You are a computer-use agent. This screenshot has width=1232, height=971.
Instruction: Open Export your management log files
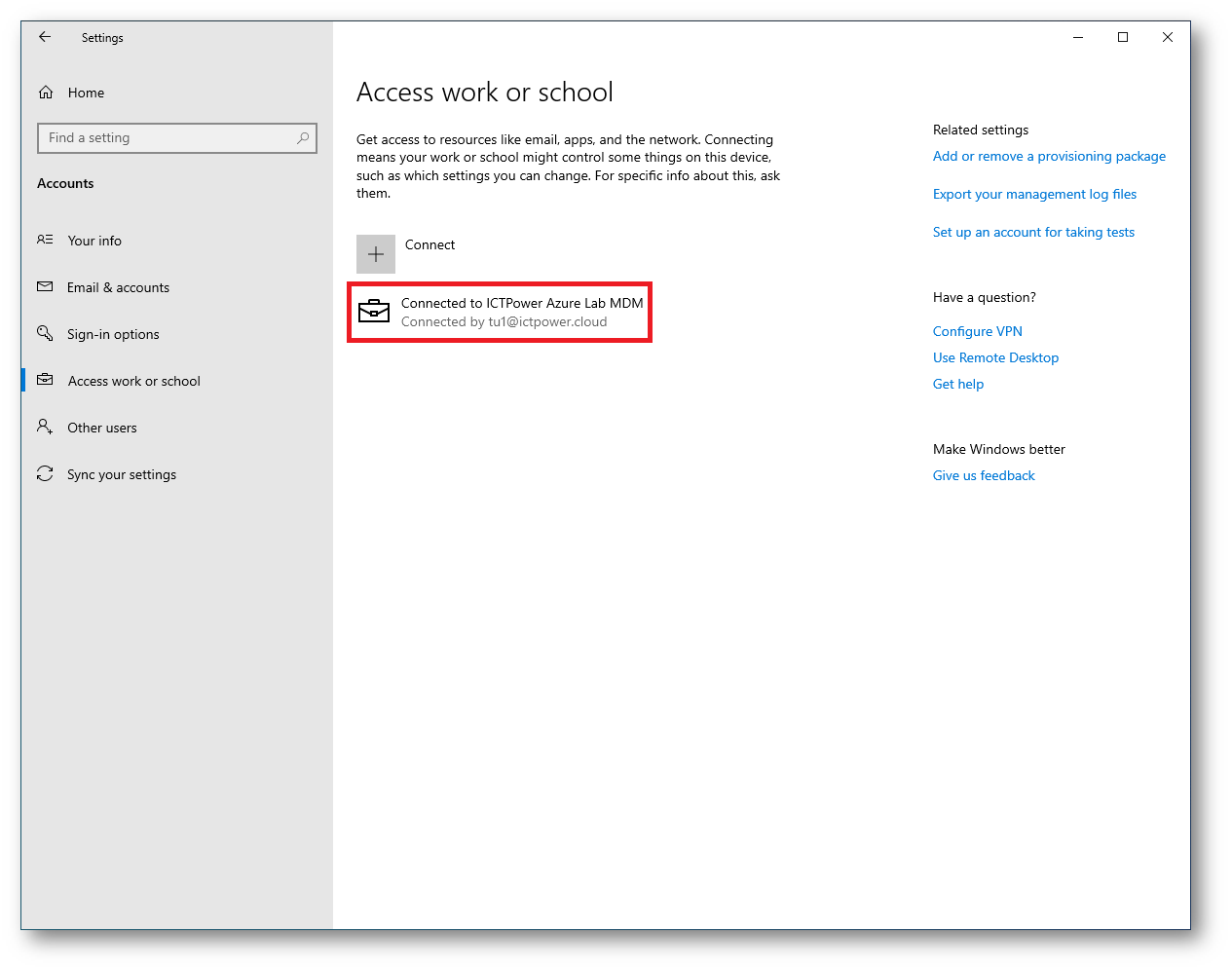click(x=1034, y=194)
